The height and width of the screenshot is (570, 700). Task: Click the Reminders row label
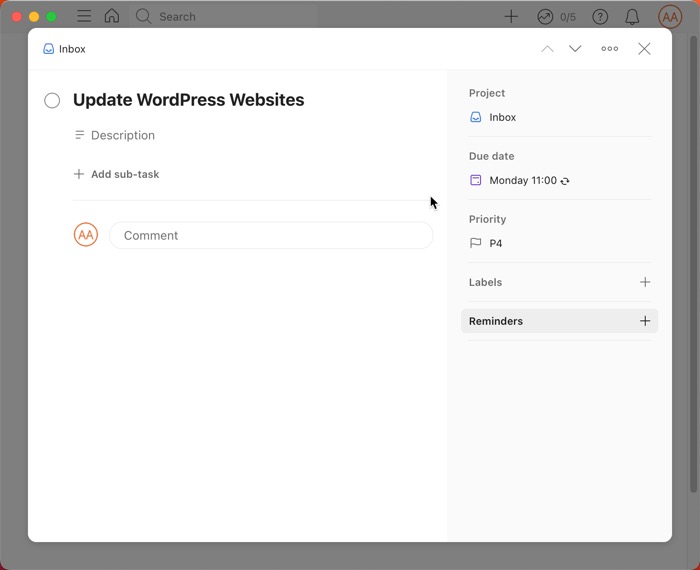(x=496, y=321)
